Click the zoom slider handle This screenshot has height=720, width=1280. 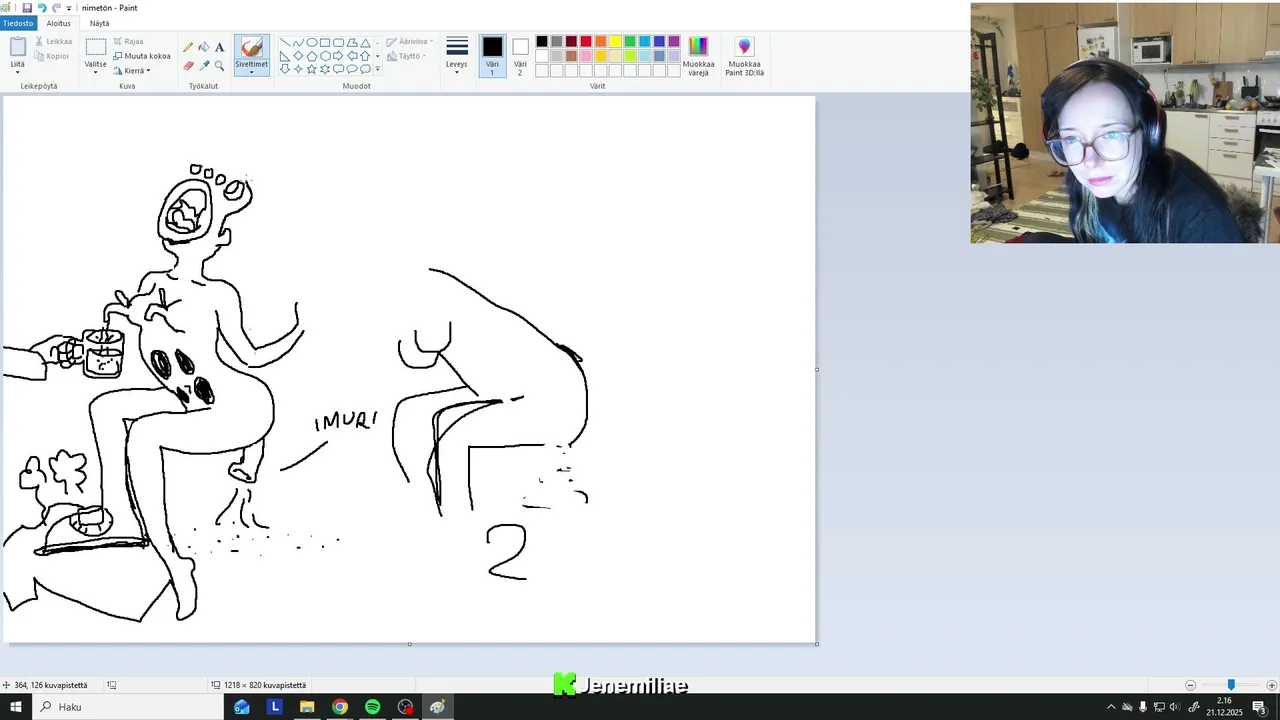[1231, 685]
